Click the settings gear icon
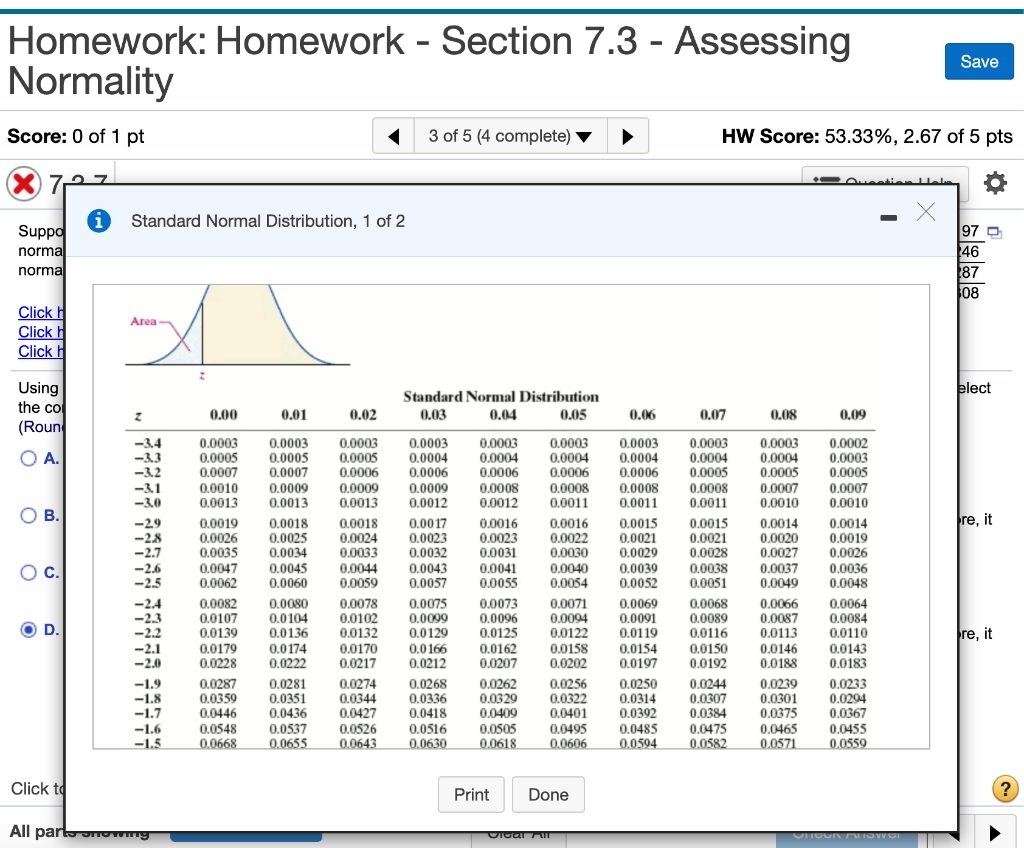Viewport: 1024px width, 848px height. pyautogui.click(x=994, y=183)
